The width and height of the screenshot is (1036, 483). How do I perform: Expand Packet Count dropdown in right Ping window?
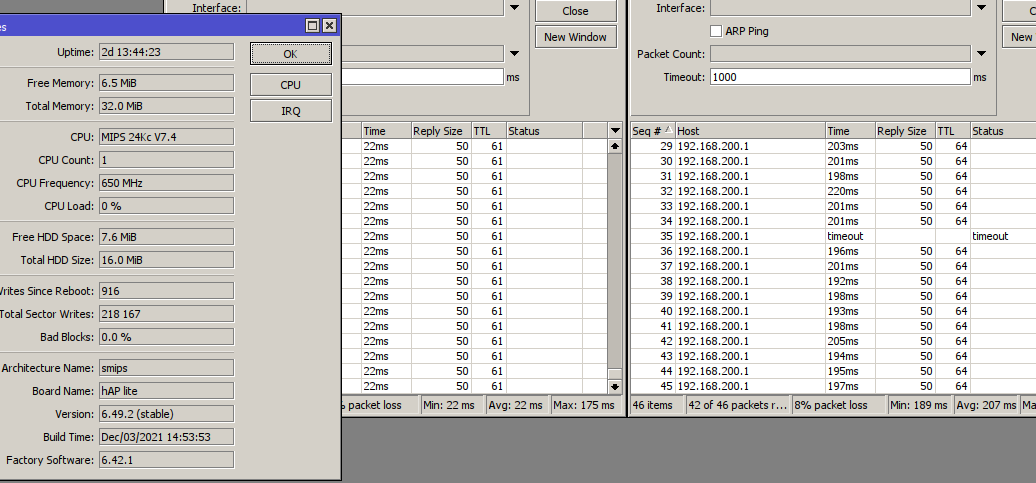981,54
